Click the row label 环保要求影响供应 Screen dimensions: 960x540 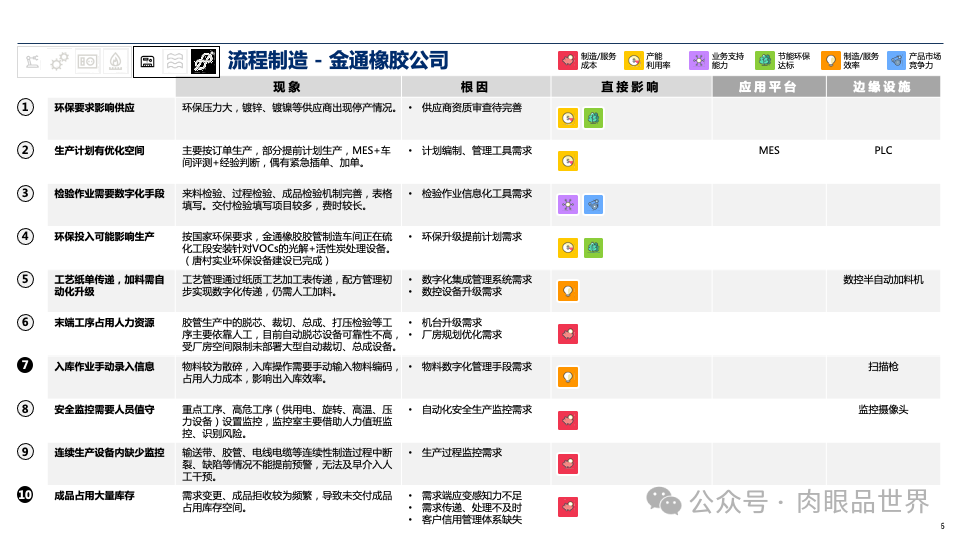[94, 108]
